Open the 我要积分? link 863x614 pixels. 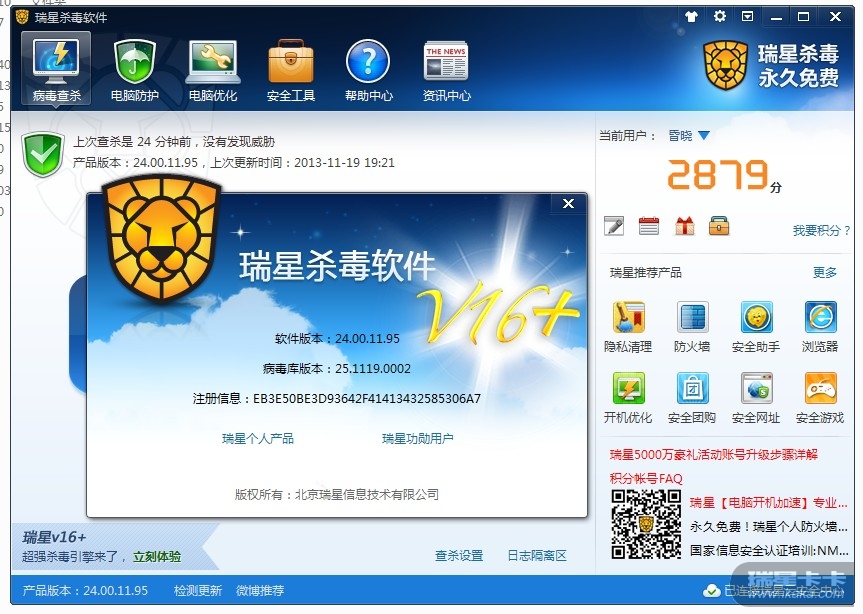[x=821, y=231]
